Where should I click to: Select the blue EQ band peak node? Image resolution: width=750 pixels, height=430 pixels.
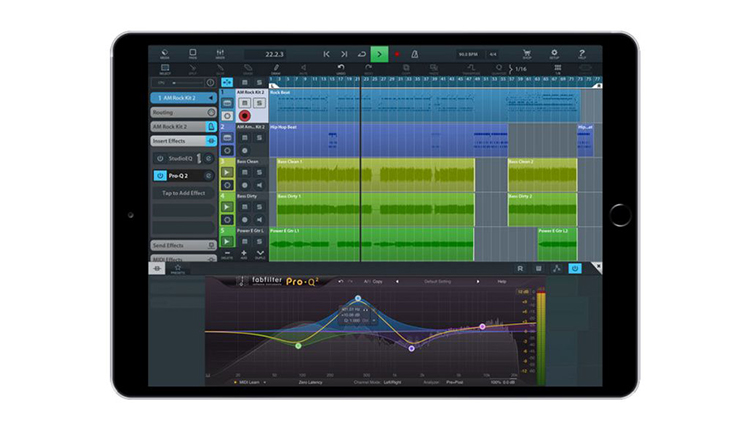click(x=358, y=298)
